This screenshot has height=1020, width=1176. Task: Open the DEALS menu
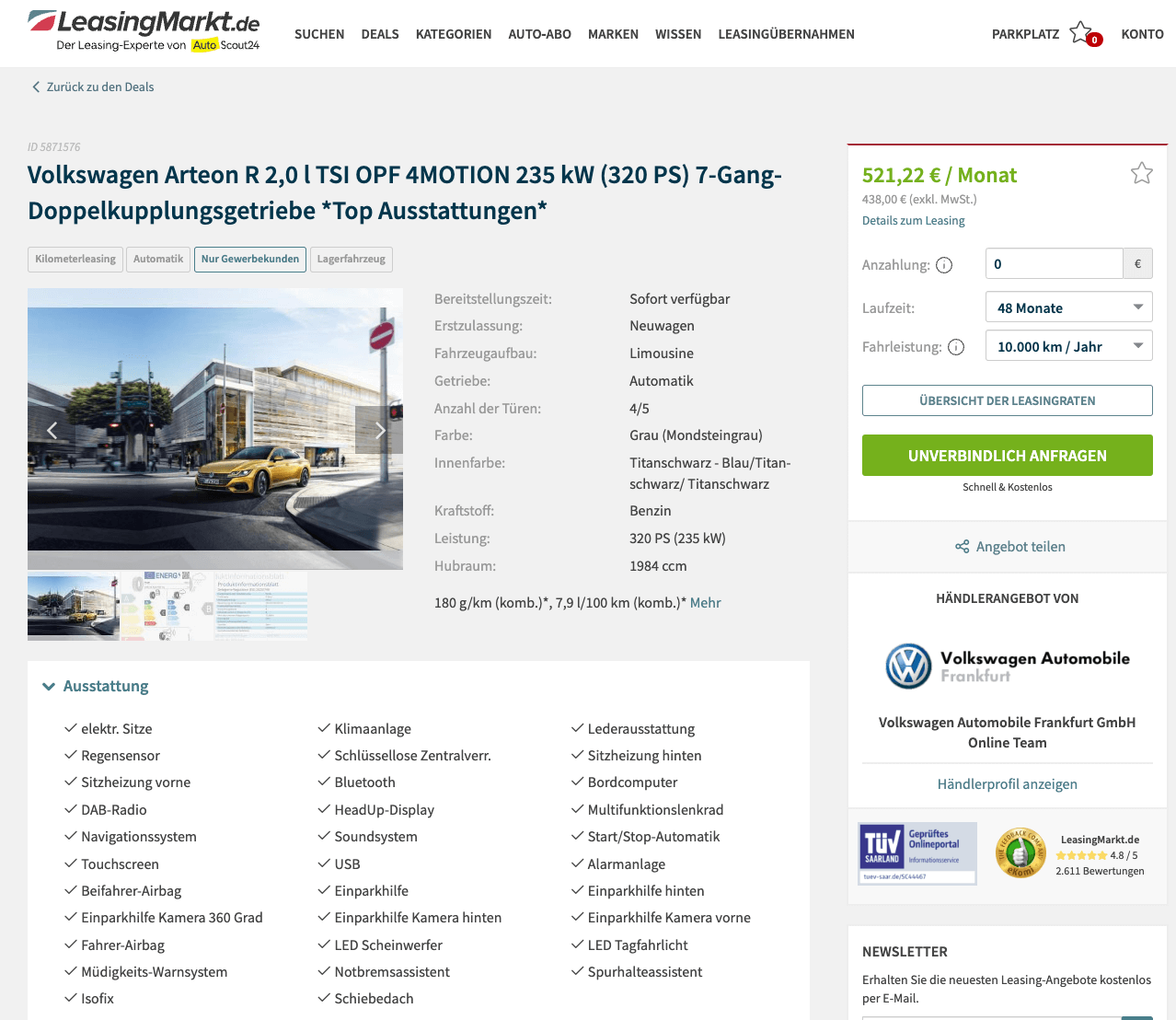380,34
